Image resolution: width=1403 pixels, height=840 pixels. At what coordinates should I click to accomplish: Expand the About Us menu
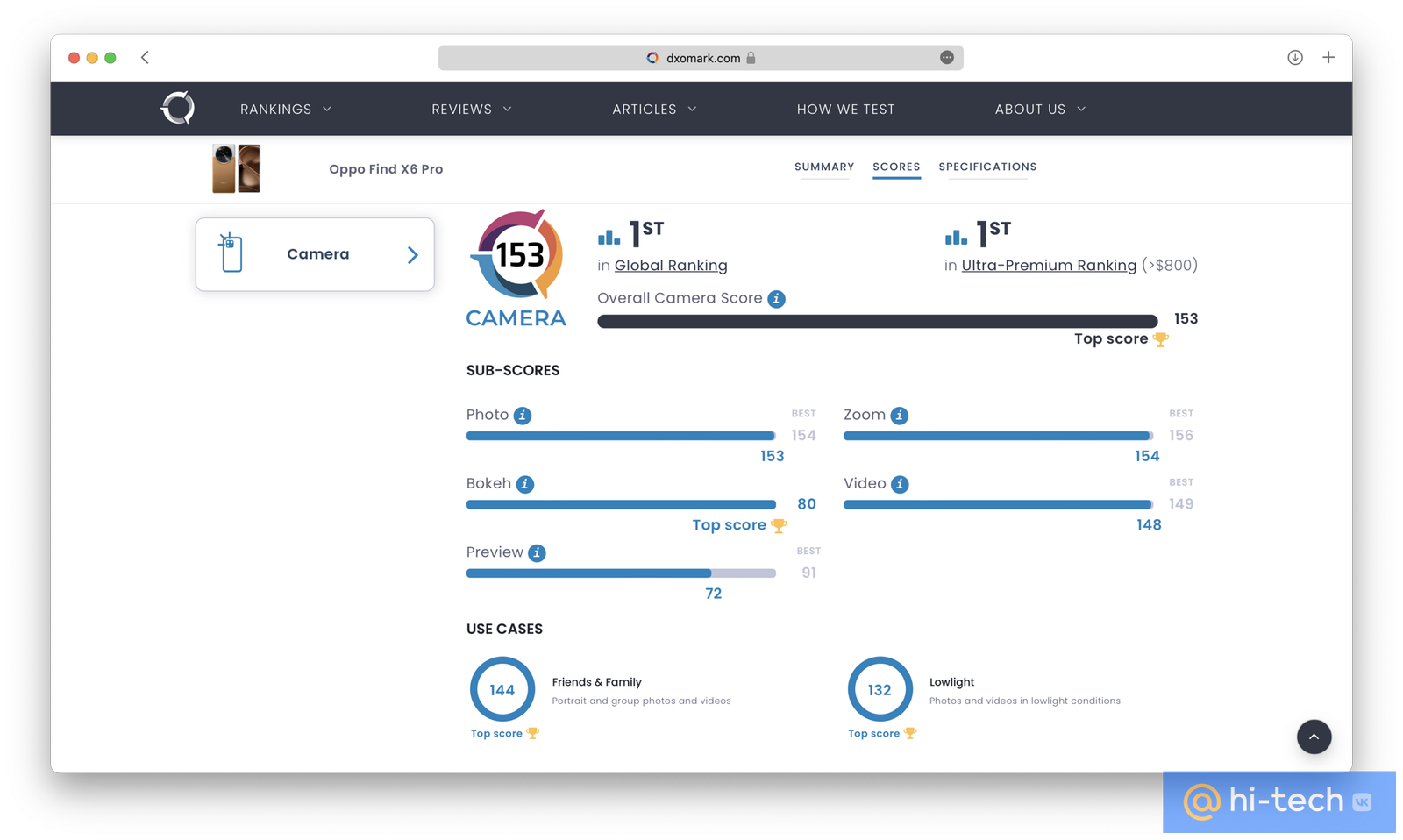tap(1040, 110)
